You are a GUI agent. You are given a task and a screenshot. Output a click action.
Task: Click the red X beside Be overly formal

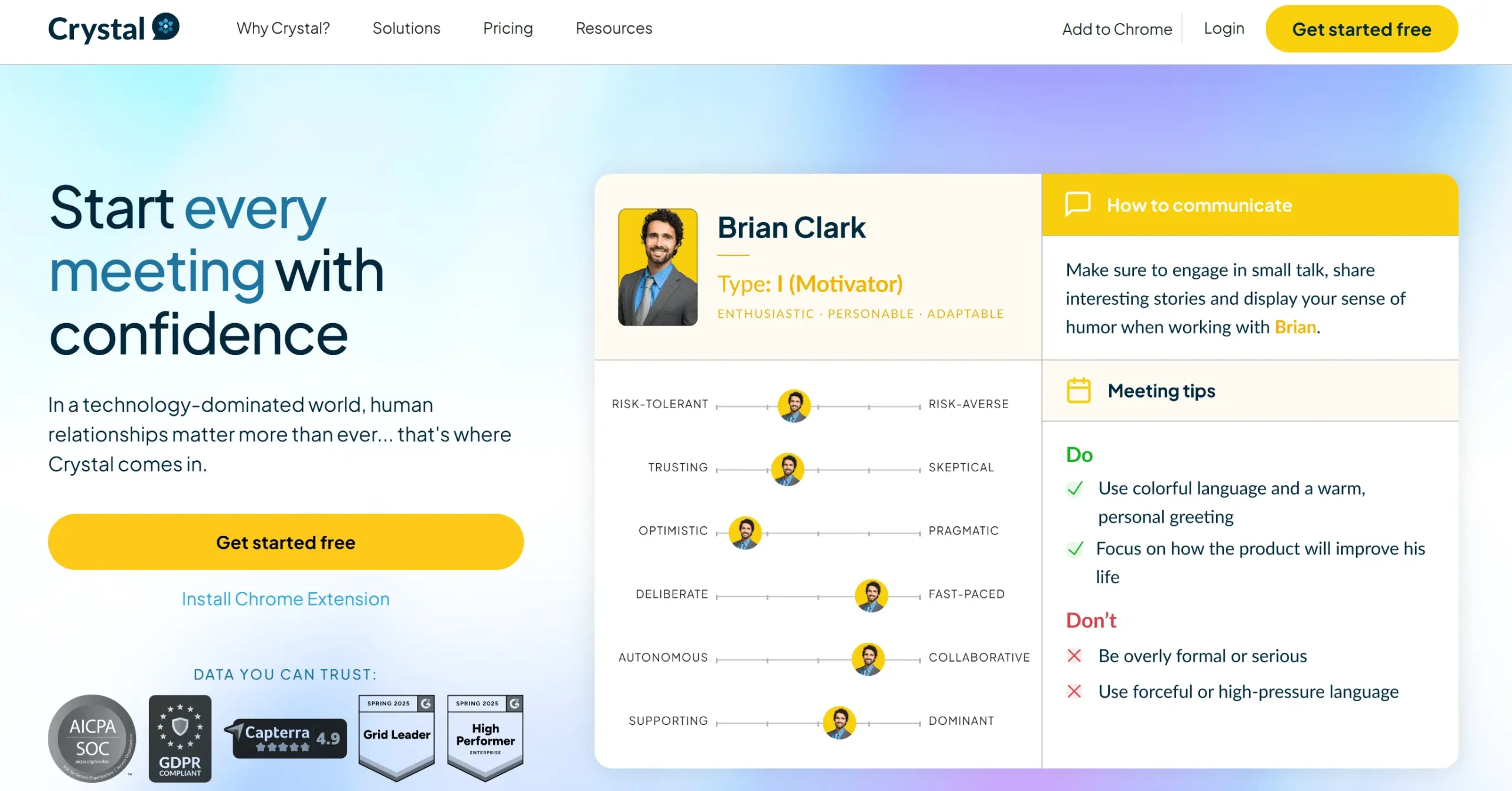pos(1074,656)
